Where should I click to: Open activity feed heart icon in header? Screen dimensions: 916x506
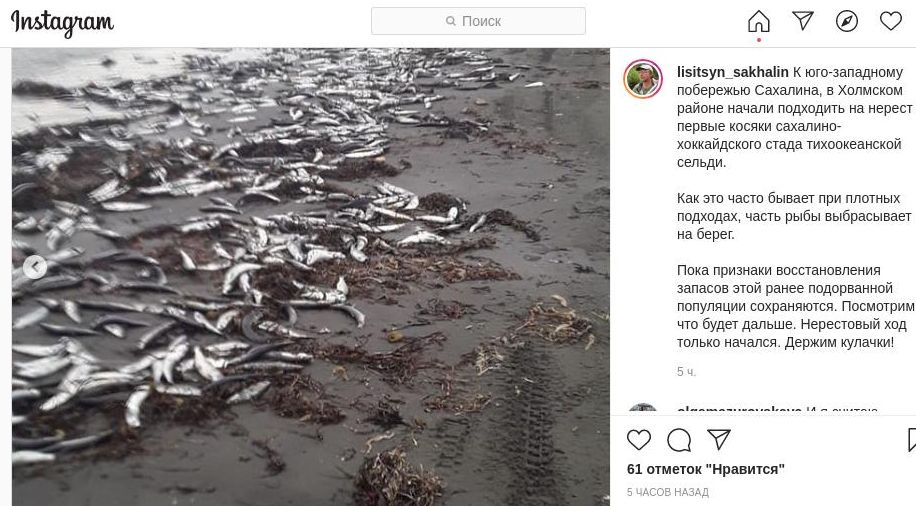[x=890, y=21]
